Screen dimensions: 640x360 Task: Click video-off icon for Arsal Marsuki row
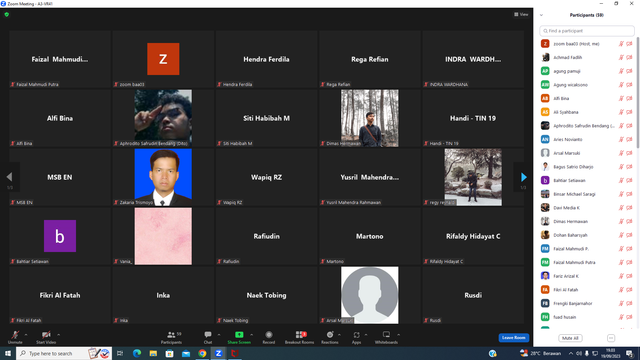coord(629,153)
